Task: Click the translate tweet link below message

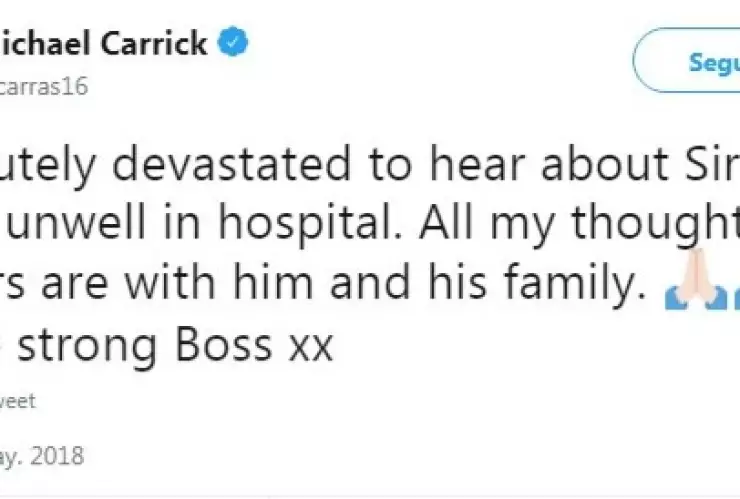Action: [18, 401]
